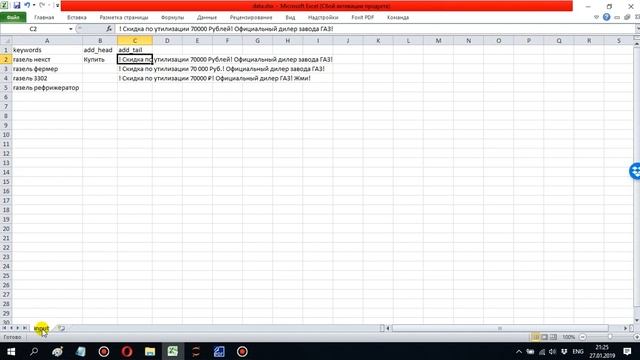The height and width of the screenshot is (360, 640).
Task: Select column A header
Action: click(x=47, y=40)
